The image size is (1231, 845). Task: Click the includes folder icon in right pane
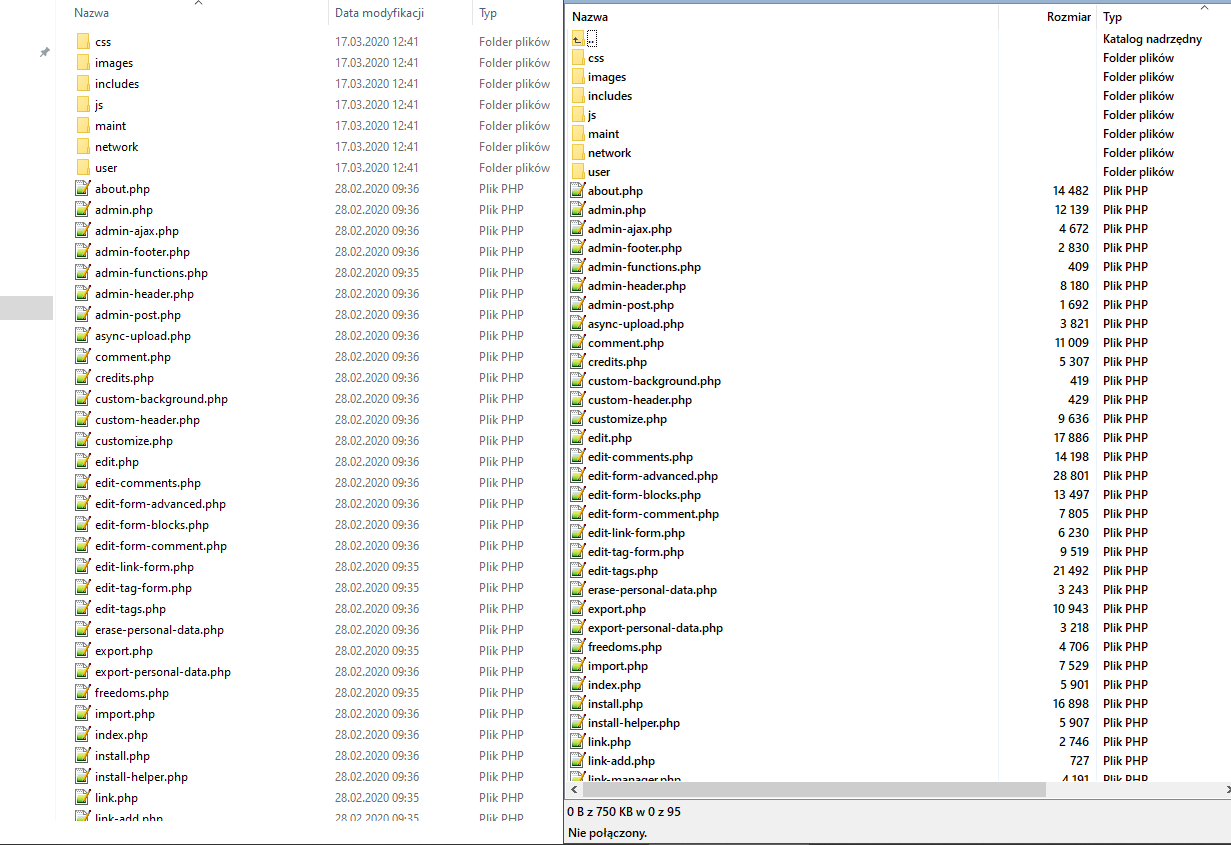tap(578, 96)
